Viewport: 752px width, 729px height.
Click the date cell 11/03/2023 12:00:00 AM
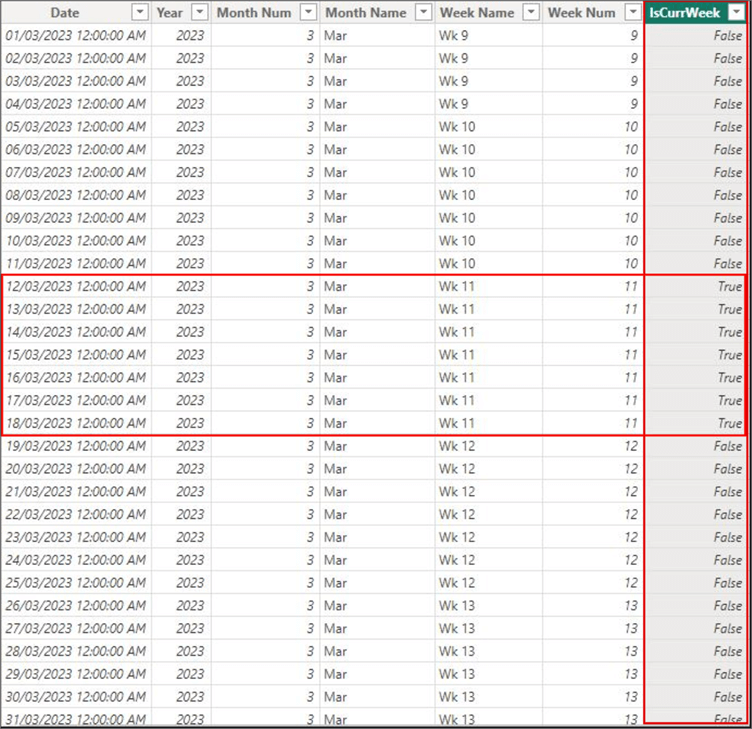pos(76,264)
